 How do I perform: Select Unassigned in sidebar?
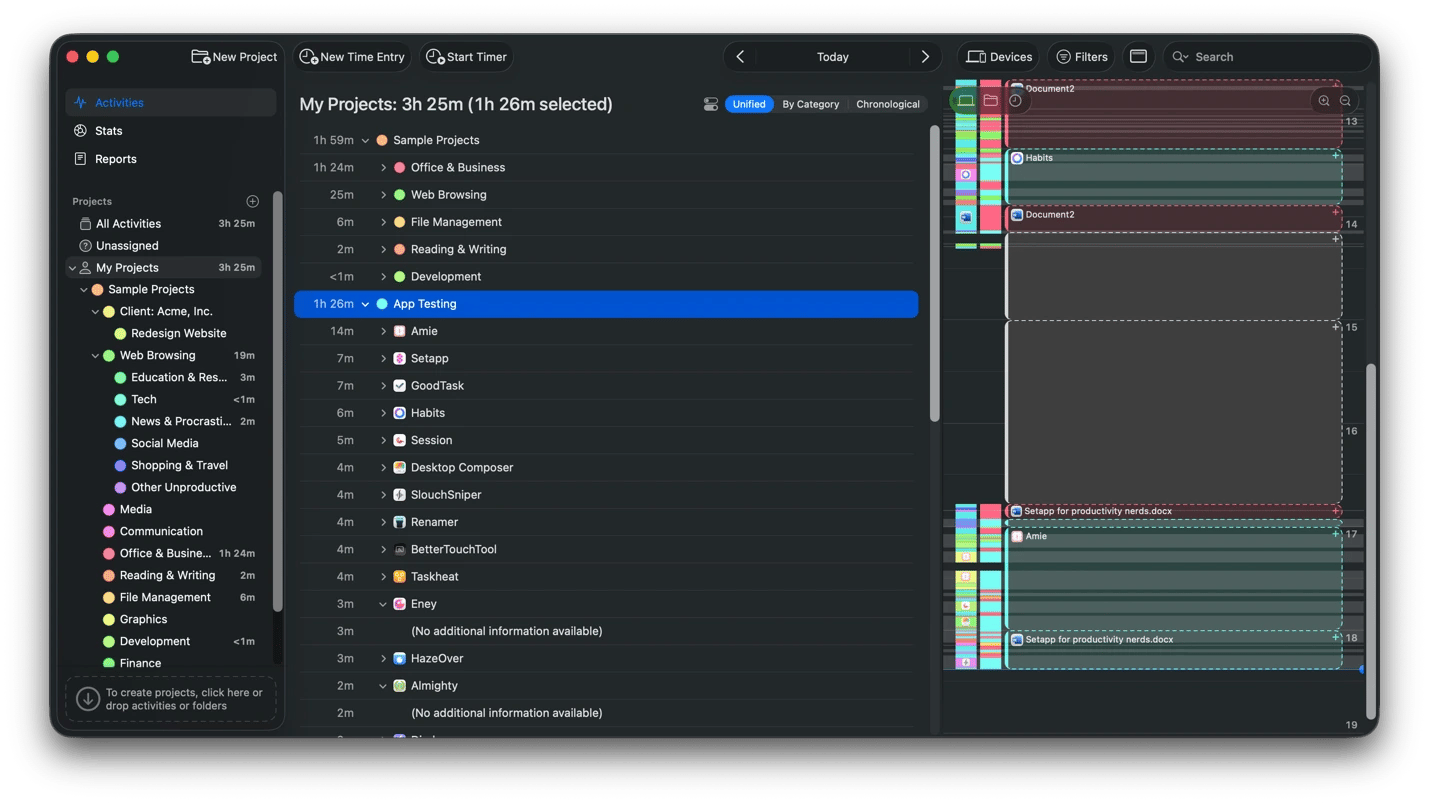(165, 246)
